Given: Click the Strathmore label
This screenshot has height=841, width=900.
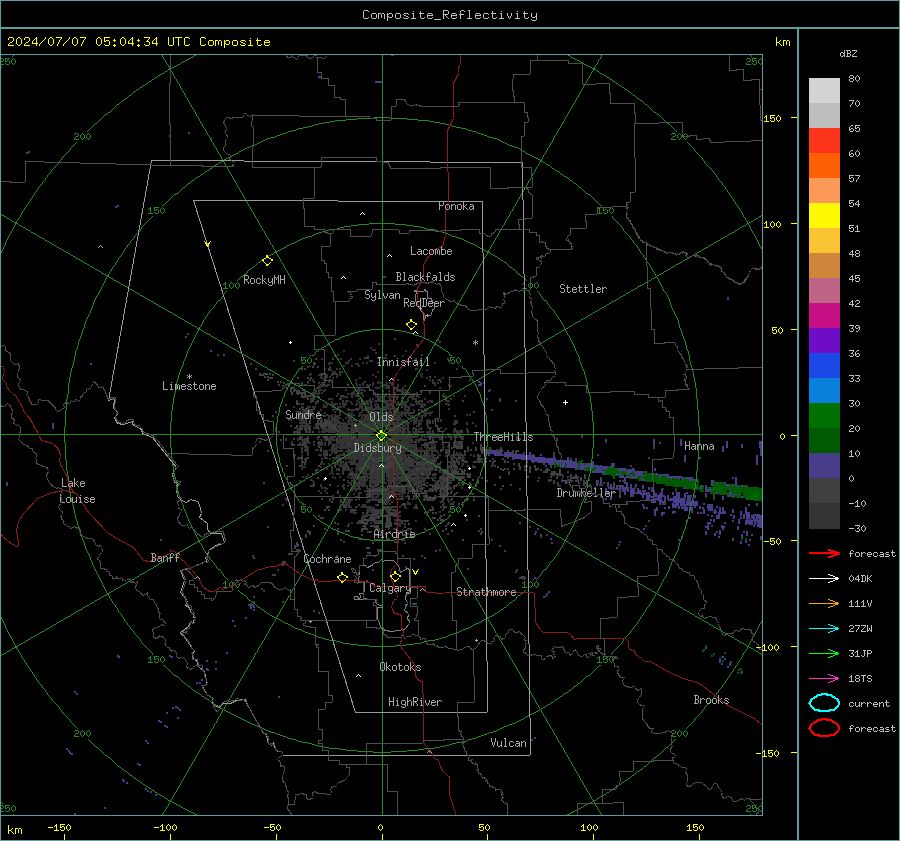Looking at the screenshot, I should (x=486, y=592).
